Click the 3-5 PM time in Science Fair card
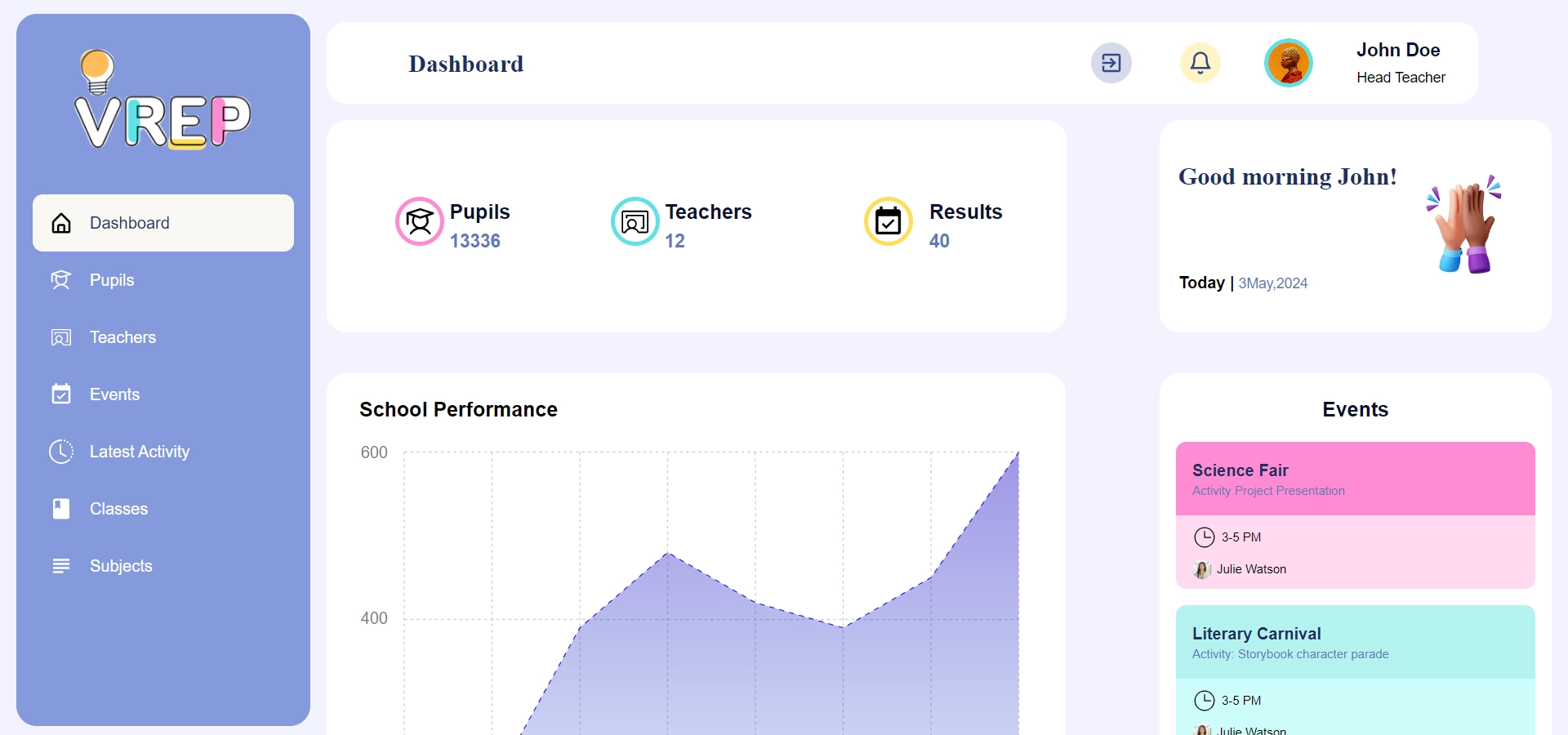 (x=1241, y=537)
